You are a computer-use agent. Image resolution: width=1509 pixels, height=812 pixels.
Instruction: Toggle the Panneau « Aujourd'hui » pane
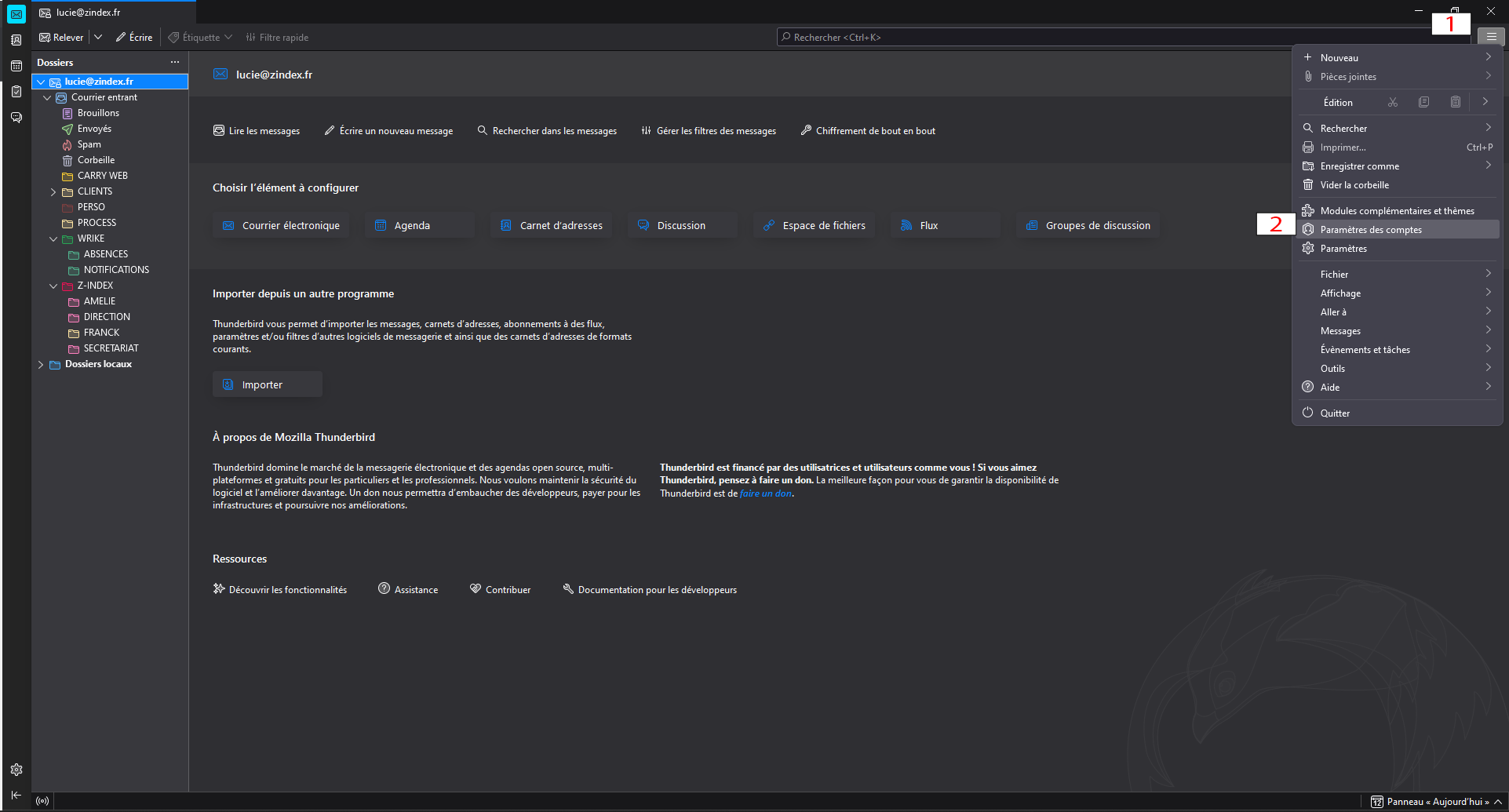click(x=1436, y=801)
